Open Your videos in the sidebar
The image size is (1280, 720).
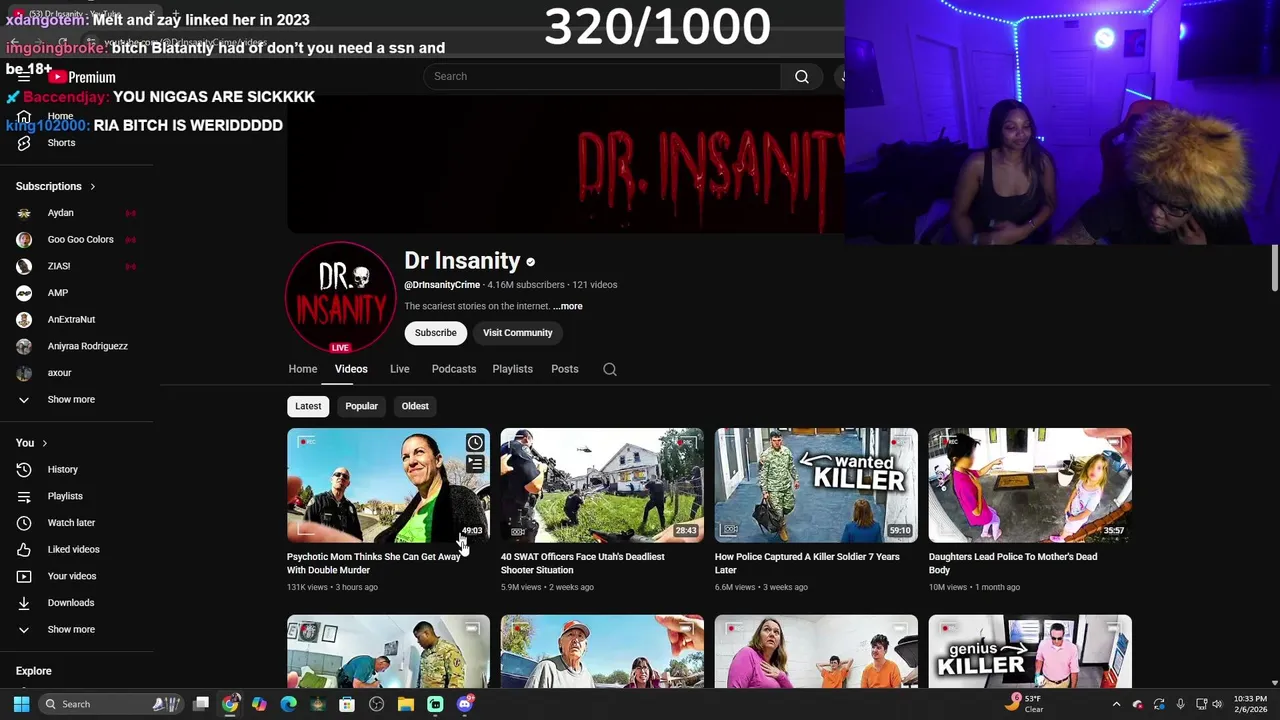[71, 576]
